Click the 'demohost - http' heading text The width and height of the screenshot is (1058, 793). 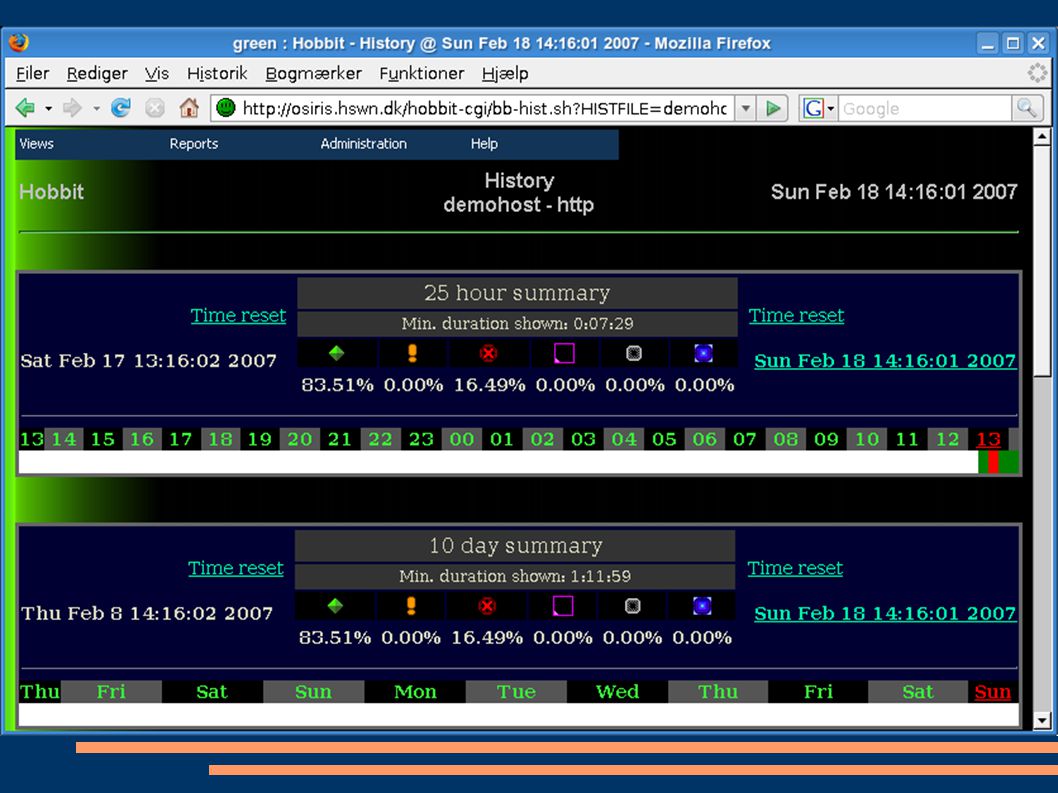tap(518, 204)
